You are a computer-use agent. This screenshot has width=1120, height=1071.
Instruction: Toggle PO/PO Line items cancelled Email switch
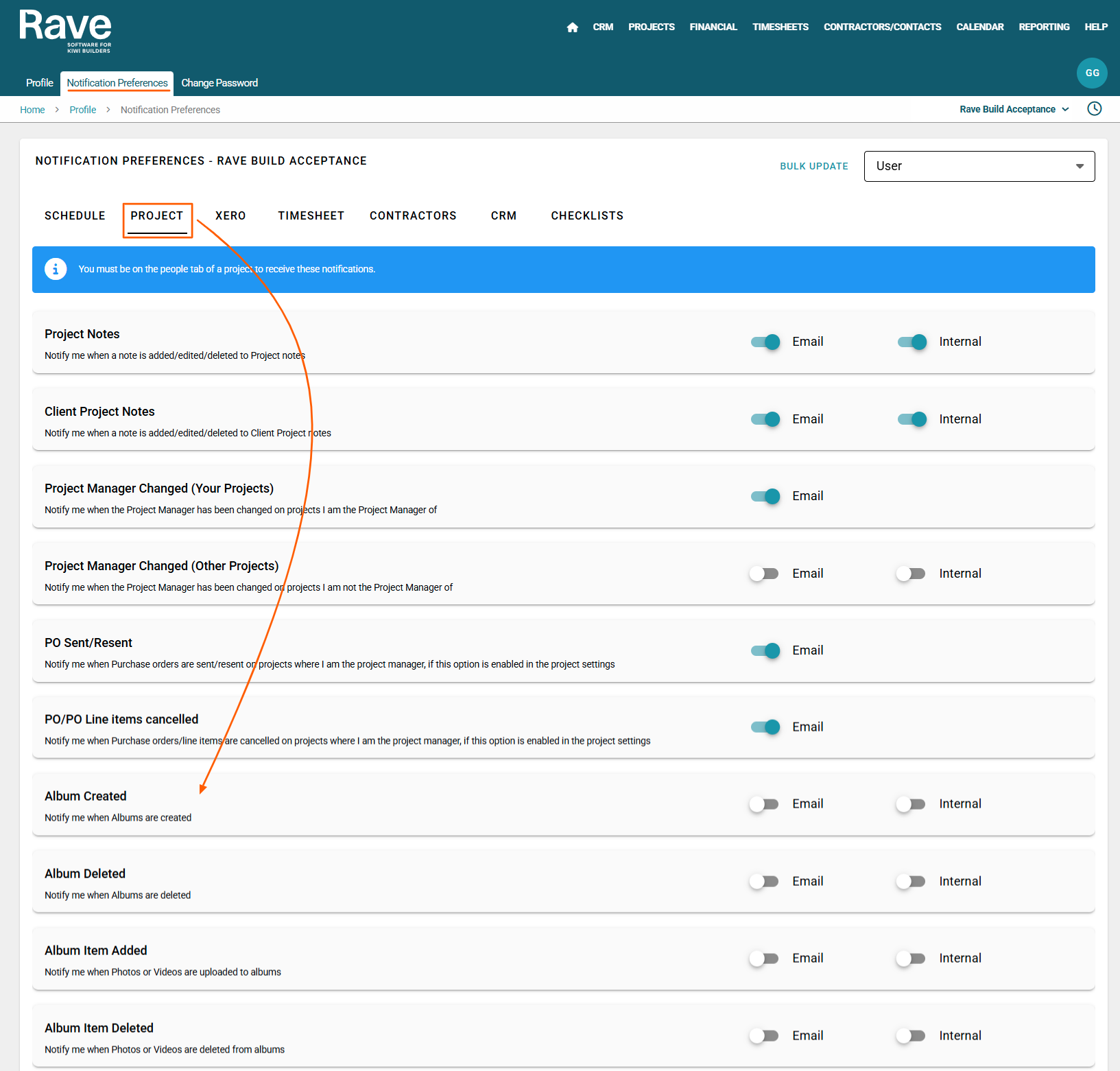click(x=765, y=727)
